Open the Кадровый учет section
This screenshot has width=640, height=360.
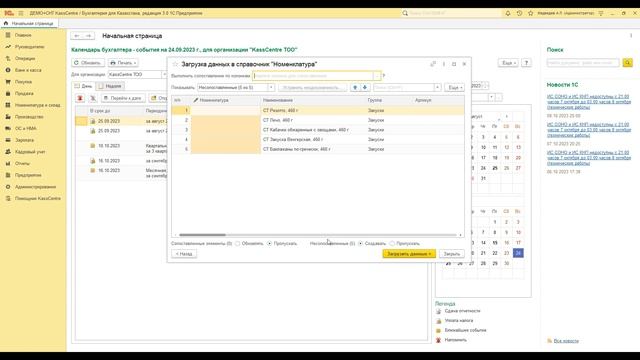(30, 152)
